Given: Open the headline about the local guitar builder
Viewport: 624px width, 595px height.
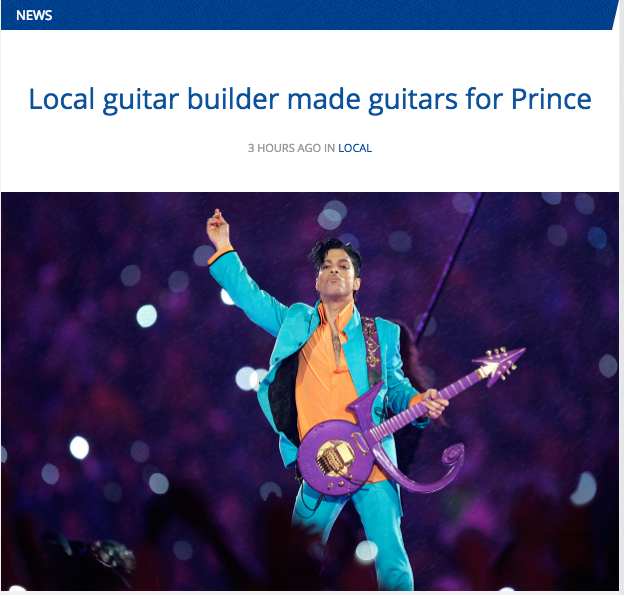Looking at the screenshot, I should click(310, 99).
